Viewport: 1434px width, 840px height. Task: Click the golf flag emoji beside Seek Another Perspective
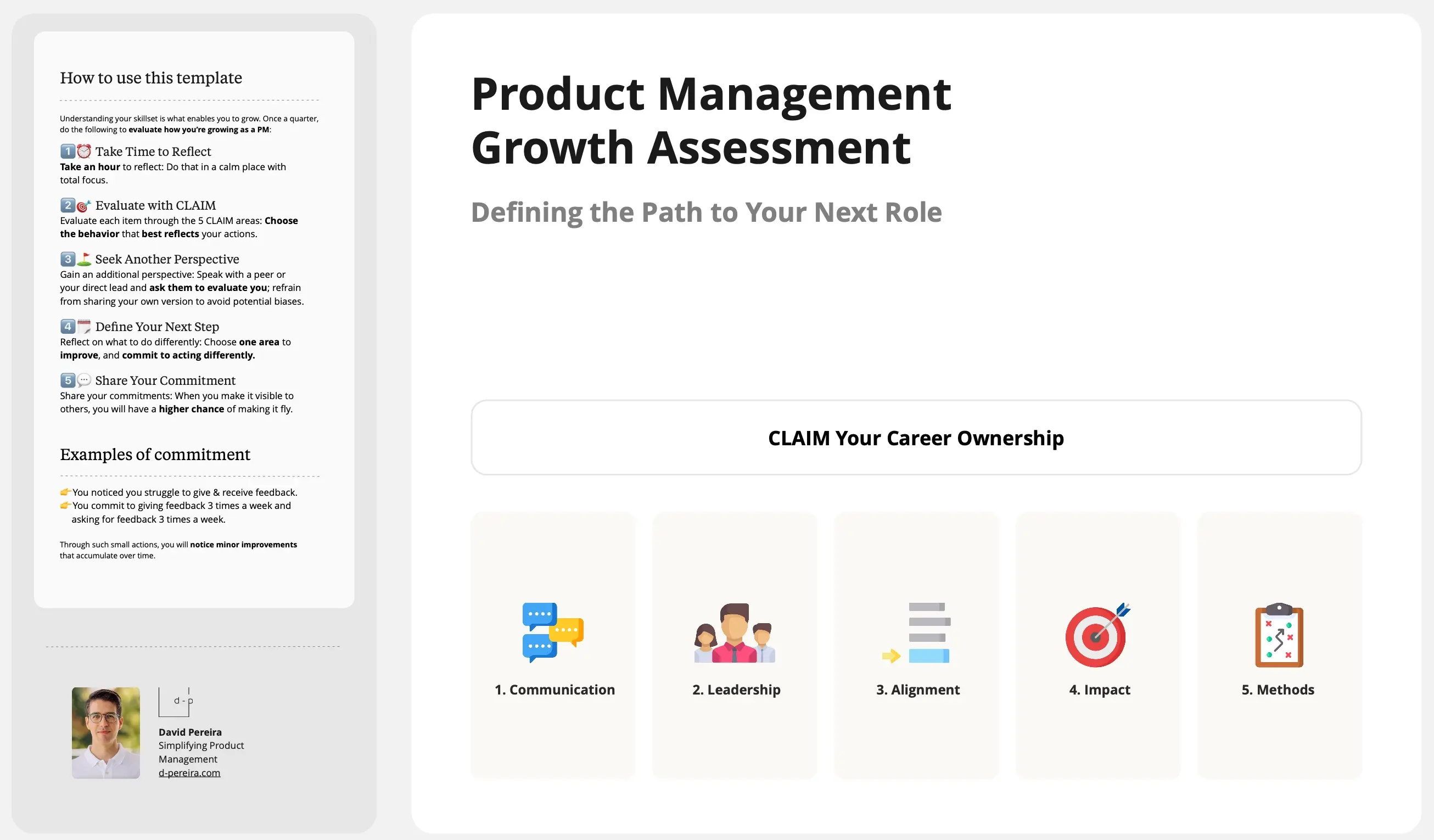pyautogui.click(x=83, y=259)
